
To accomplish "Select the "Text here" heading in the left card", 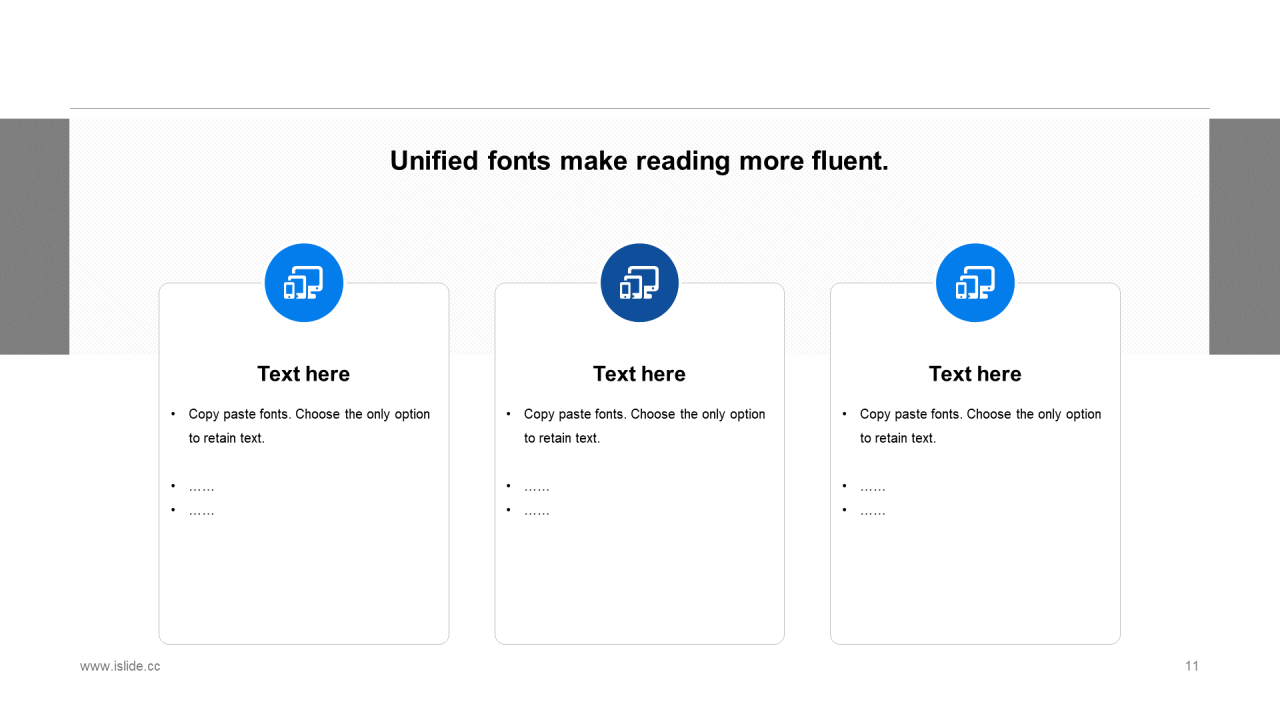I will click(x=303, y=374).
